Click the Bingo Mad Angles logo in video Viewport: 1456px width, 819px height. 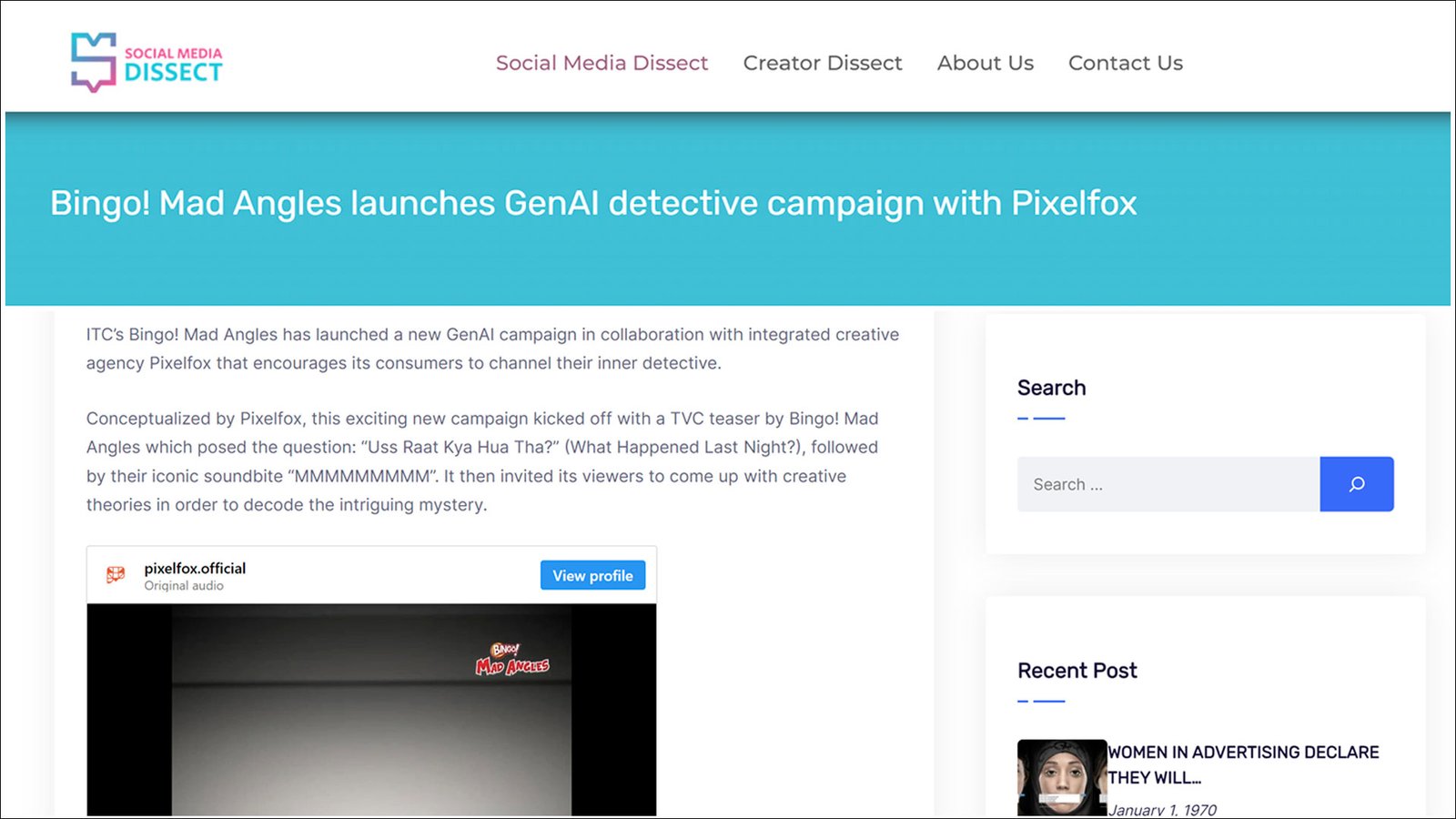512,660
